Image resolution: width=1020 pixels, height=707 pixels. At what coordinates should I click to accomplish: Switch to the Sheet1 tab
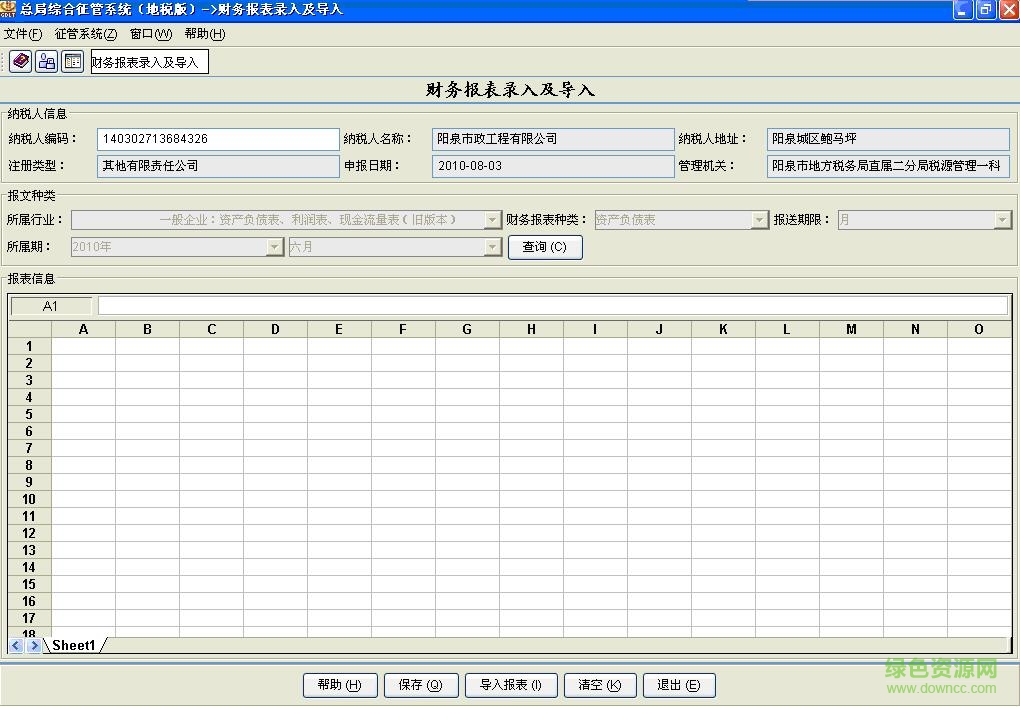tap(73, 645)
